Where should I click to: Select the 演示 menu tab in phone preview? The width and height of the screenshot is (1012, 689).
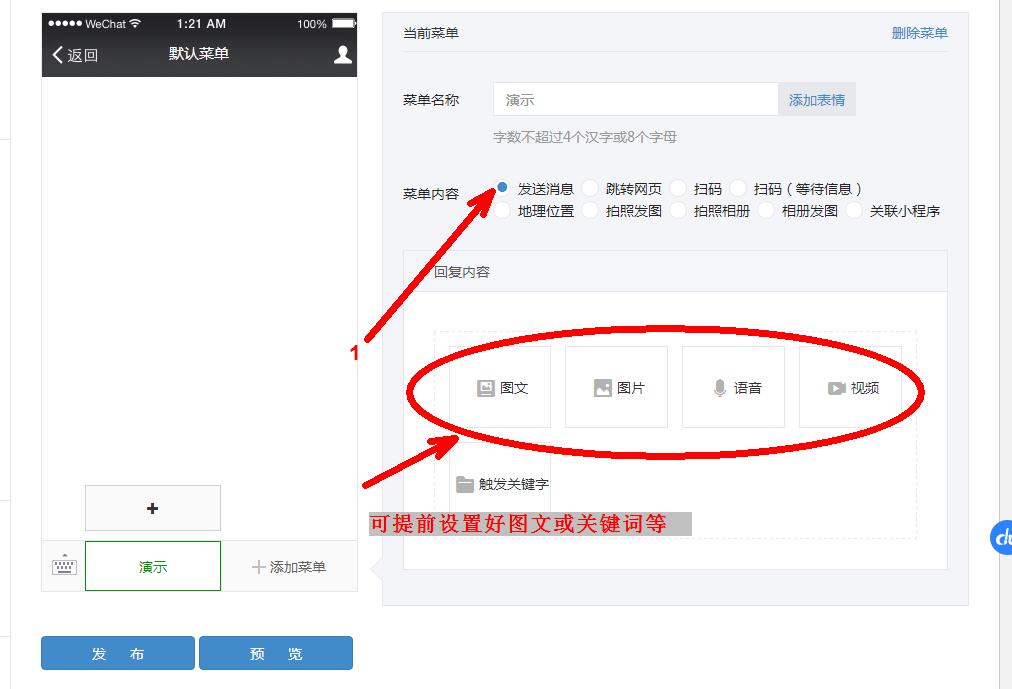tap(153, 566)
